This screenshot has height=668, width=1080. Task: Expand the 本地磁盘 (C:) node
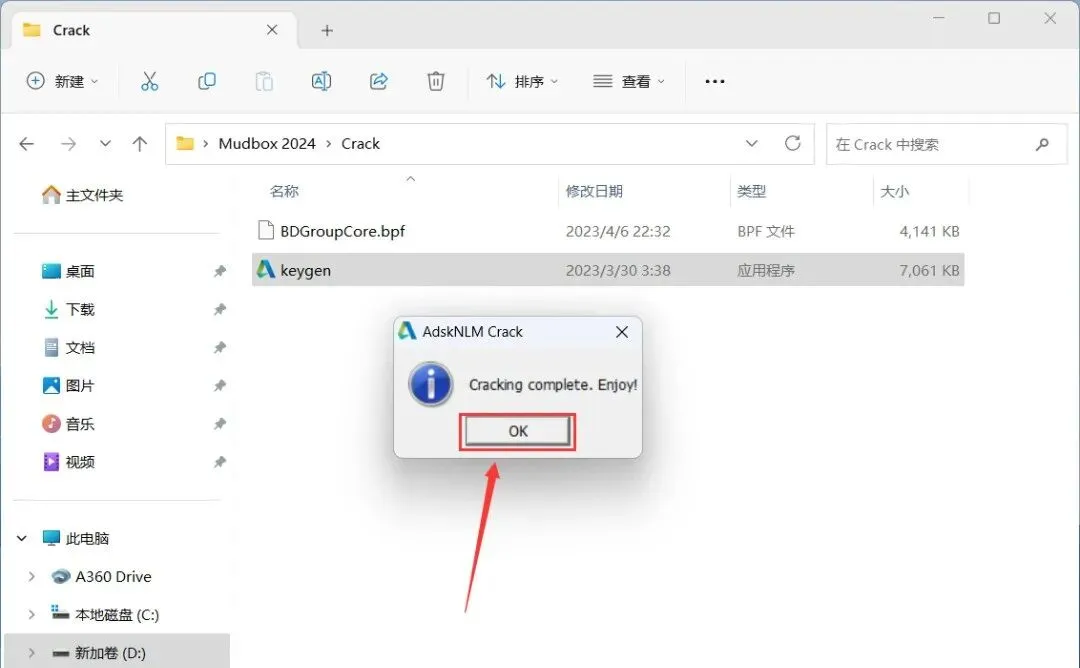tap(32, 614)
